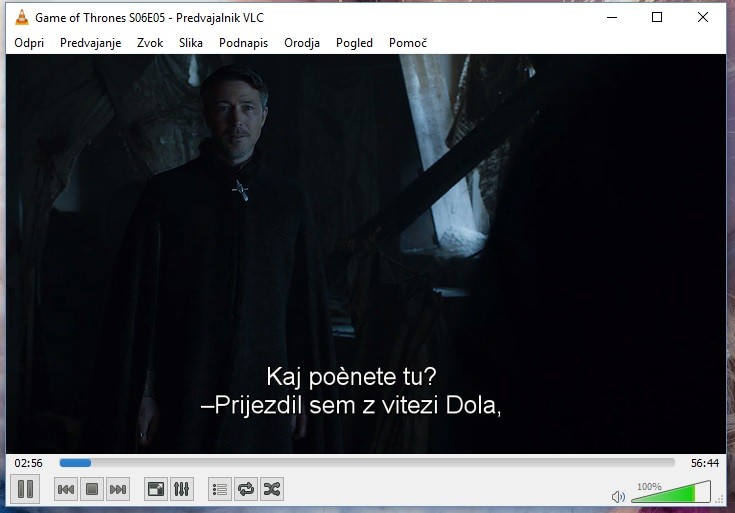This screenshot has width=735, height=513.
Task: Toggle loop repeat mode
Action: pos(246,489)
